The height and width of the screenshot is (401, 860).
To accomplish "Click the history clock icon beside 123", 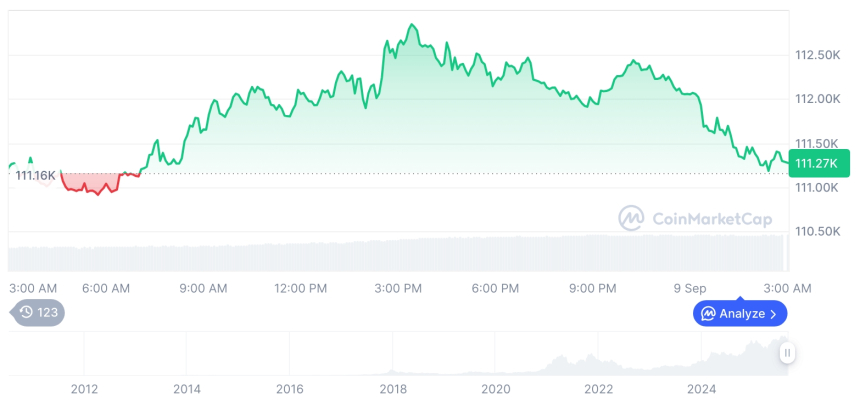I will 27,313.
